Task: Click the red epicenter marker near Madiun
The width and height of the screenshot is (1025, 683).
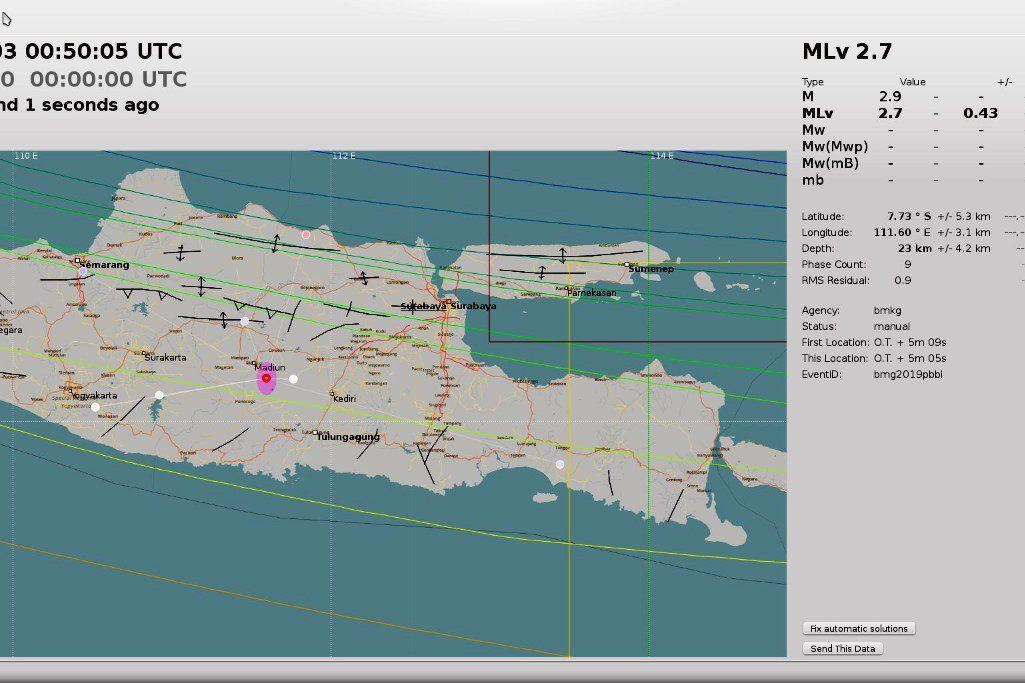Action: pos(266,378)
